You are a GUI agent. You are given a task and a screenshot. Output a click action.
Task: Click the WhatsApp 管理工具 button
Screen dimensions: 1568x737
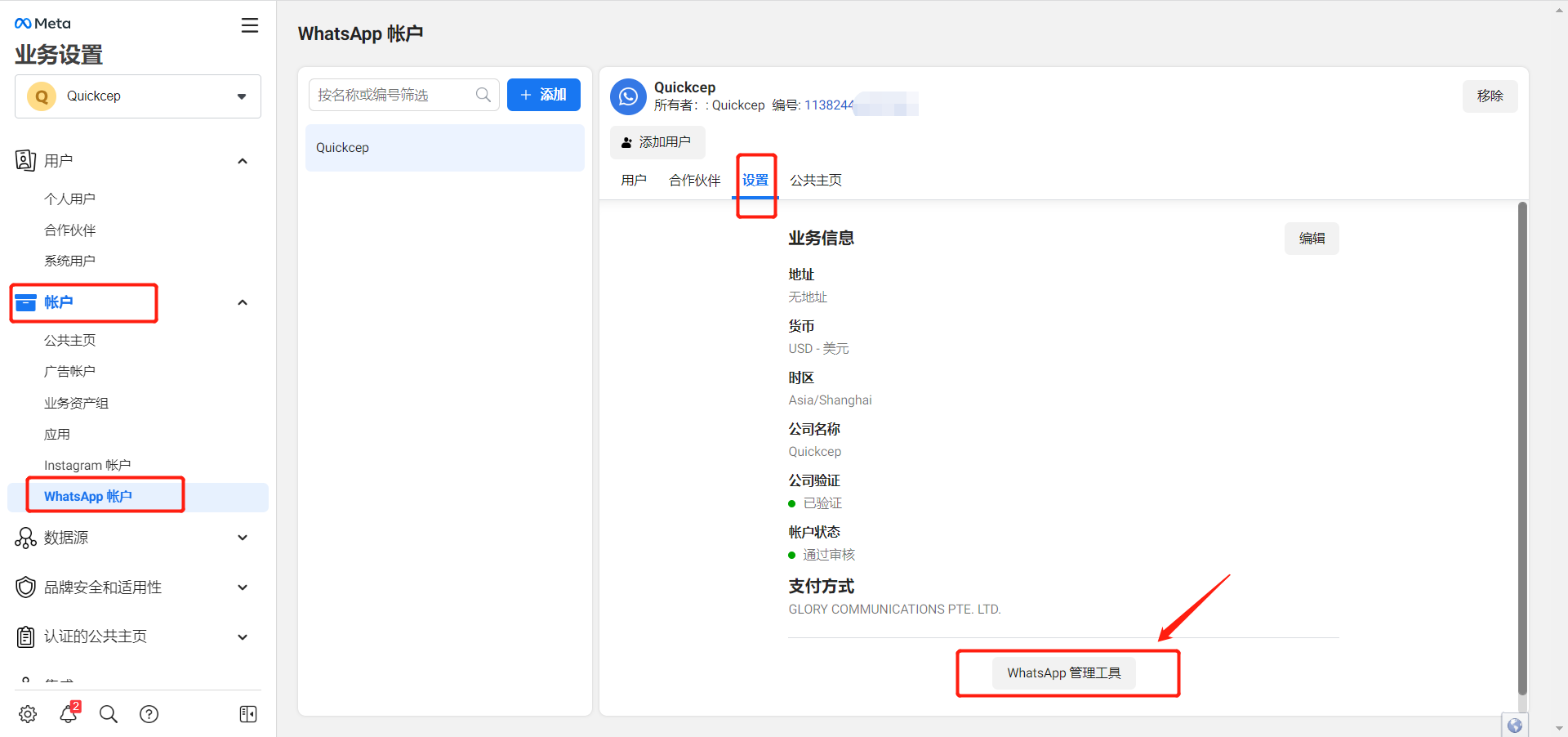click(x=1064, y=673)
